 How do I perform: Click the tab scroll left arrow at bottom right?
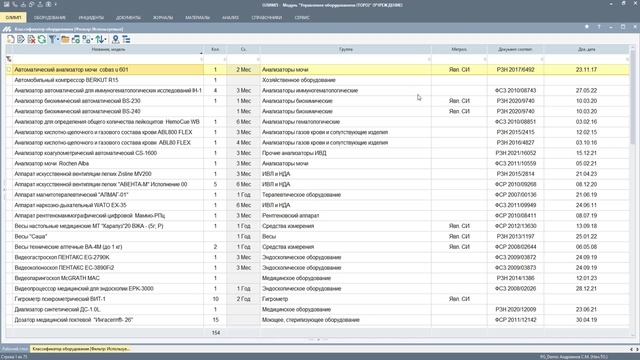(631, 349)
